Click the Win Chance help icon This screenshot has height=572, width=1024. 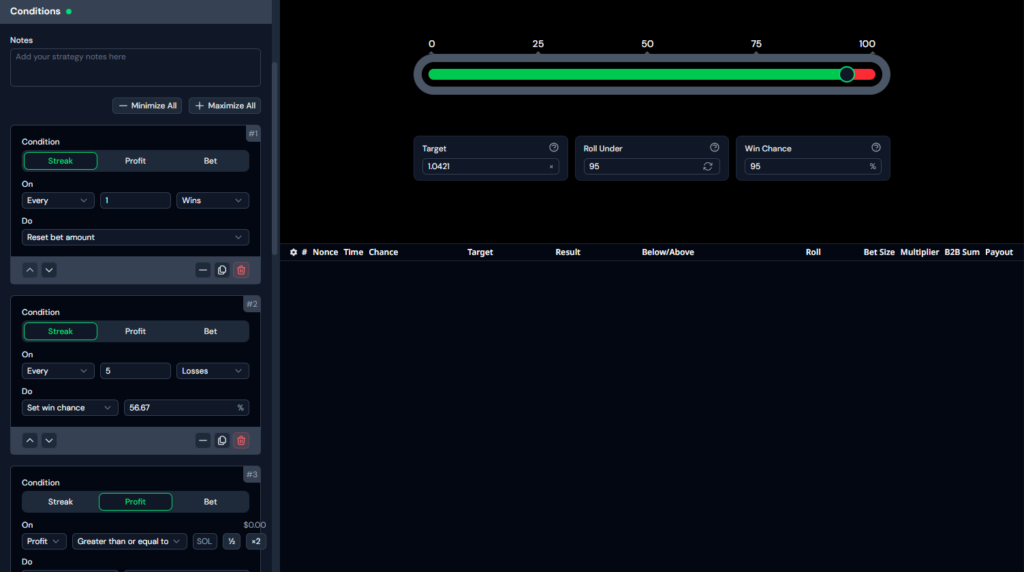tap(876, 148)
